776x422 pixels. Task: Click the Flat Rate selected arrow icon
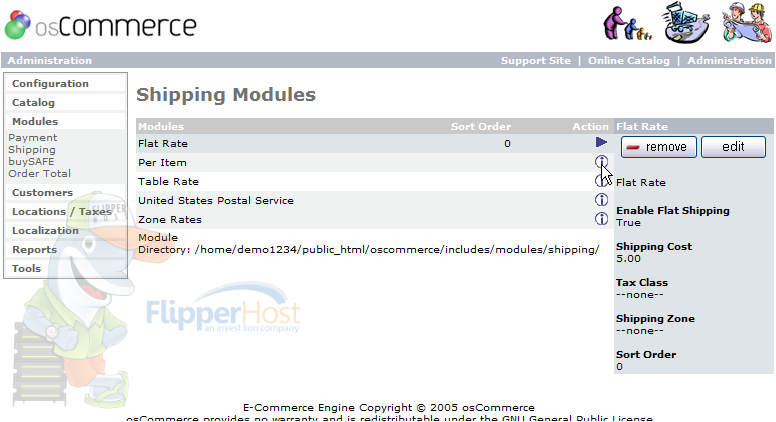(601, 143)
